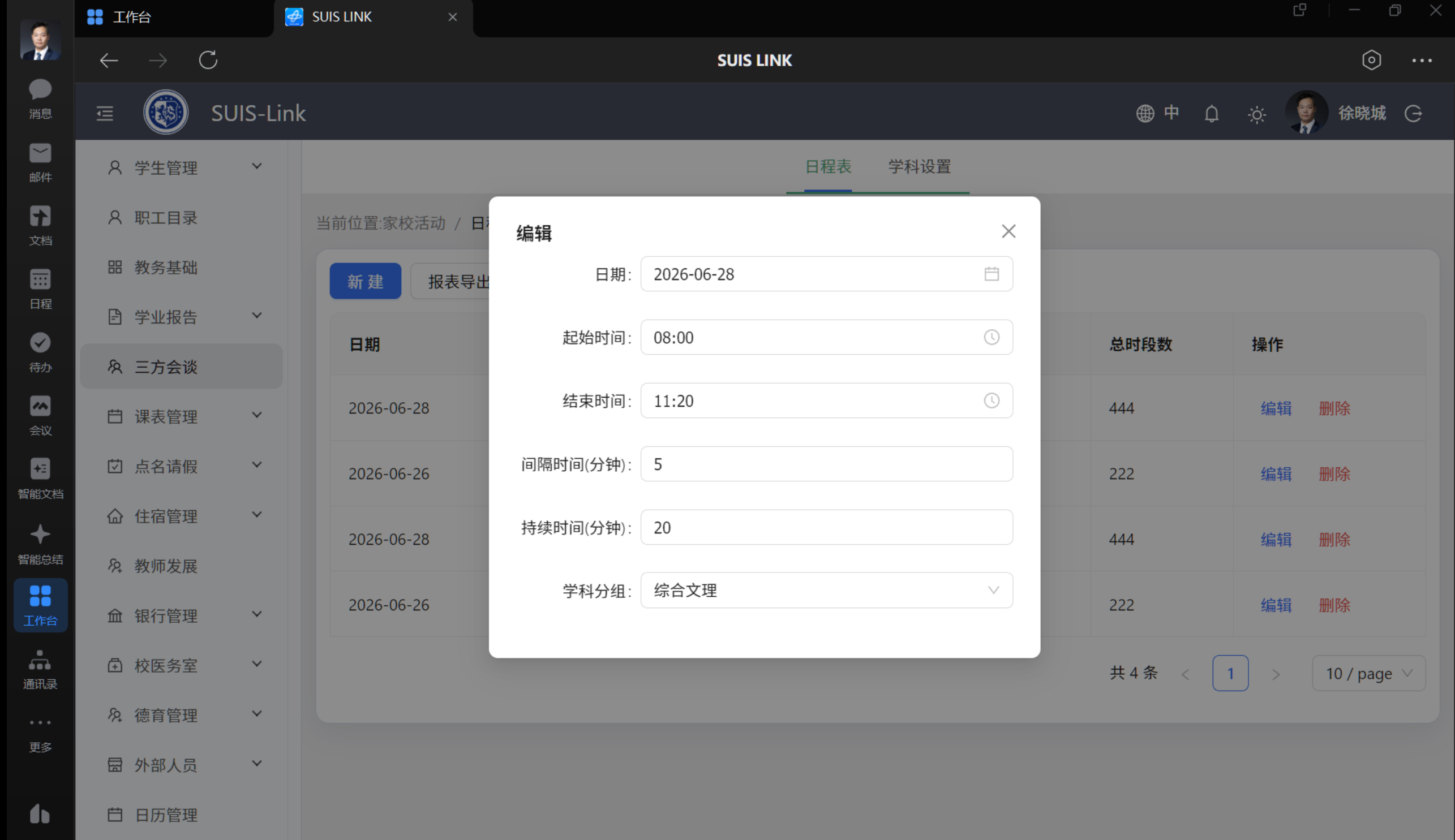Click 删除 in last 222 row
Viewport: 1455px width, 840px height.
(x=1334, y=605)
